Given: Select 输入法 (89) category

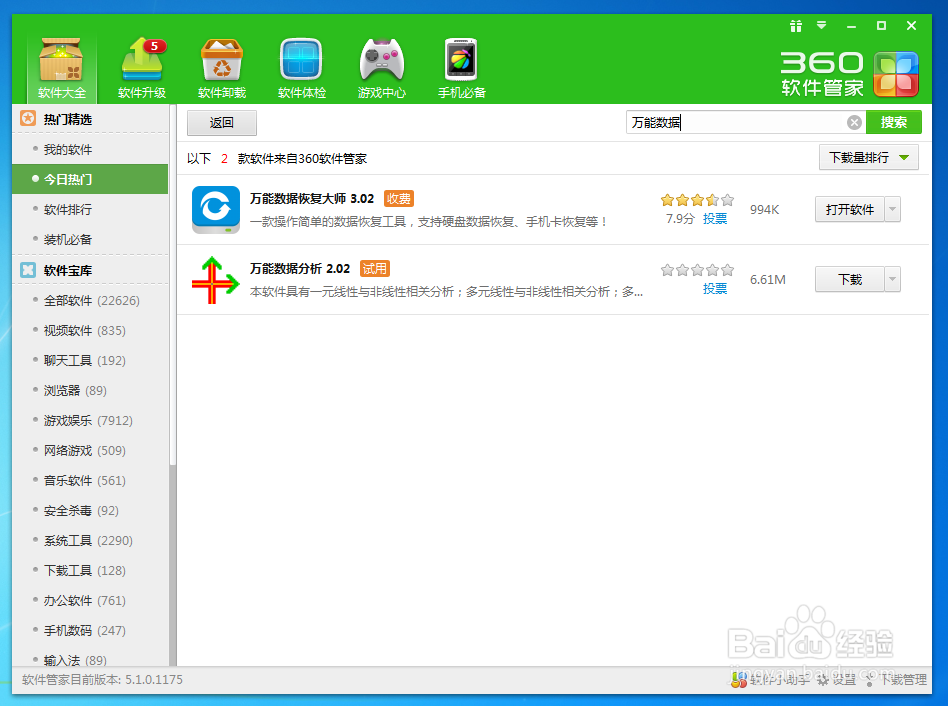Looking at the screenshot, I should coord(90,658).
